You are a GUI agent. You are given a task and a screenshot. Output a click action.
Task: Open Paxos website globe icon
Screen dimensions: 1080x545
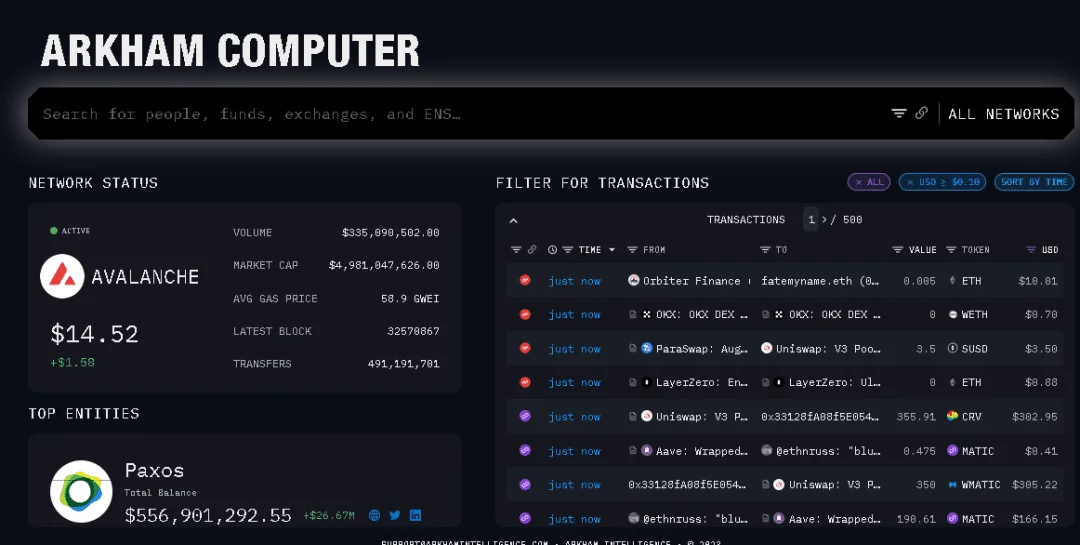[x=375, y=515]
